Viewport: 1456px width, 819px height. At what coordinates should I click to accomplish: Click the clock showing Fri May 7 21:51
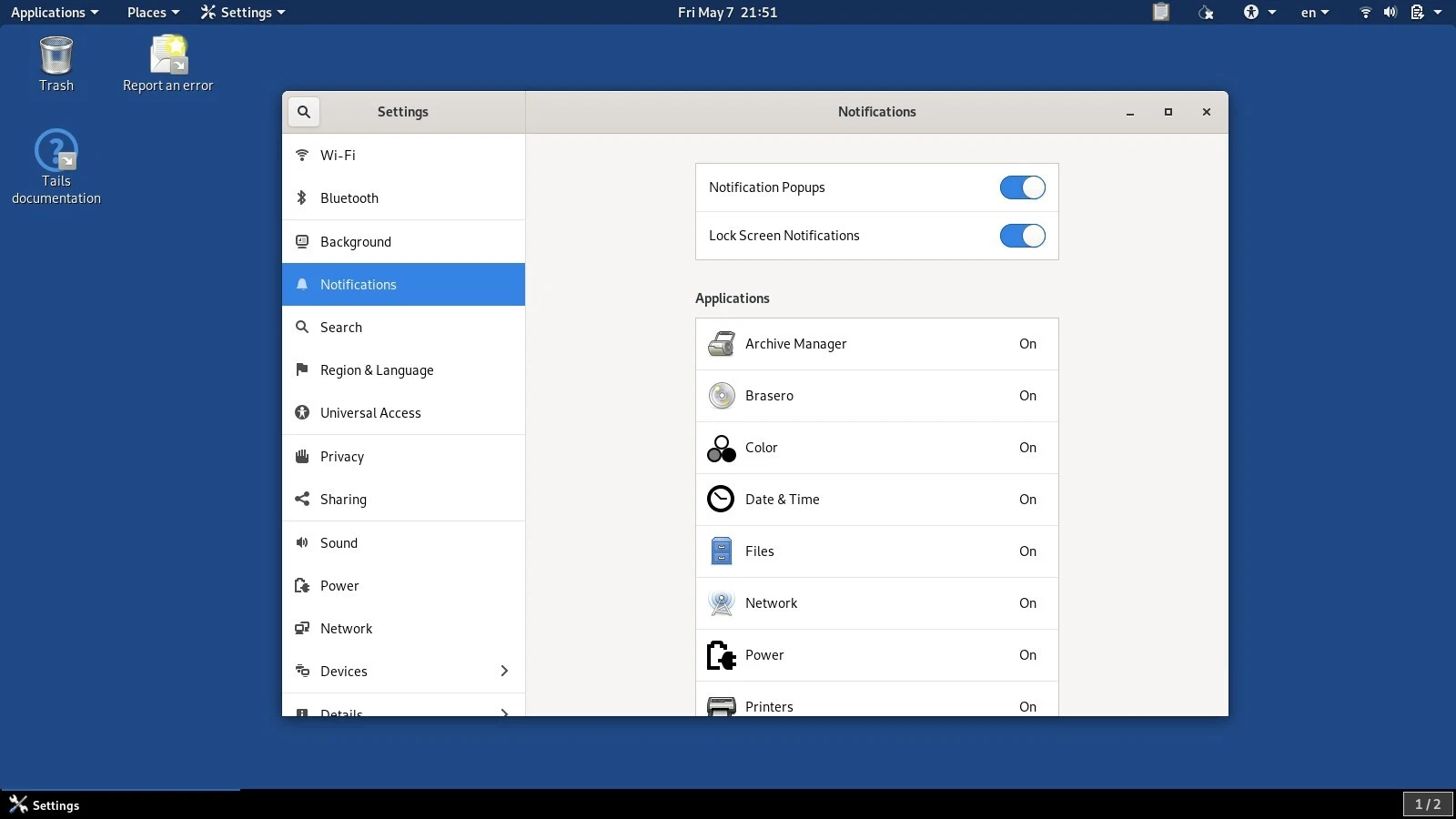[x=727, y=12]
